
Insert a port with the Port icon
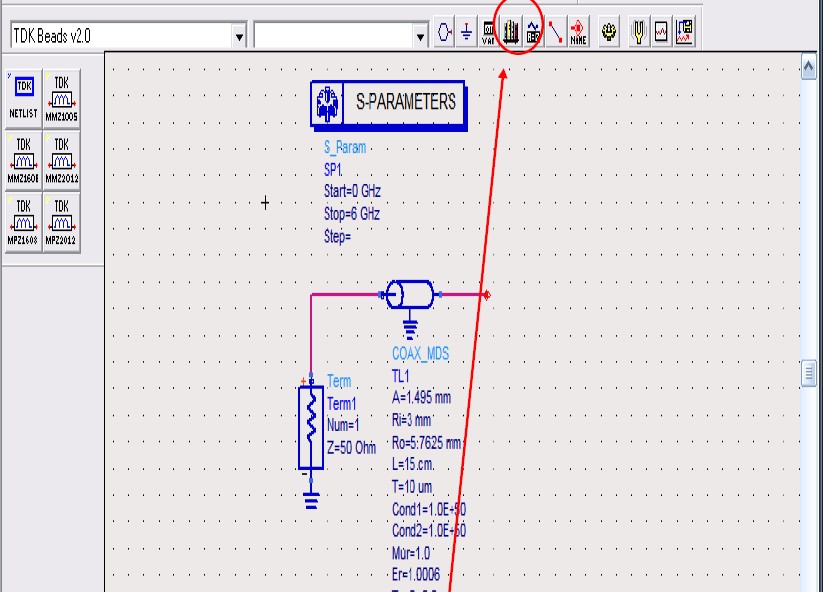[x=445, y=33]
